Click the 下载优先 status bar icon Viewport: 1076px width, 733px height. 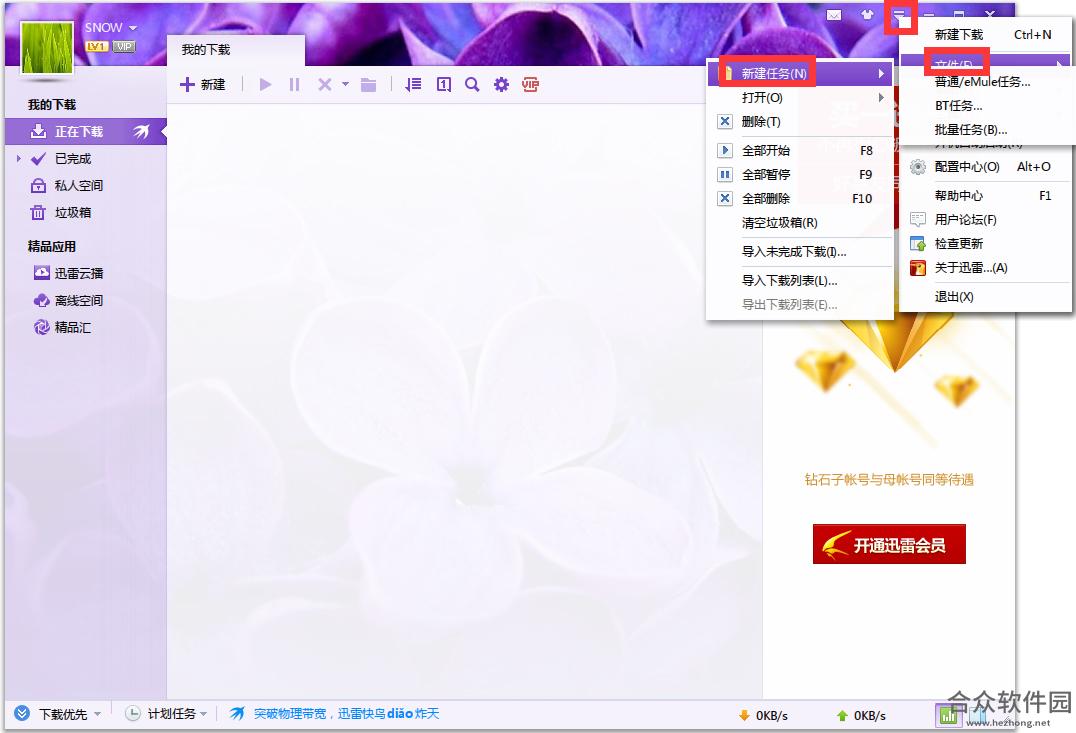pyautogui.click(x=22, y=714)
